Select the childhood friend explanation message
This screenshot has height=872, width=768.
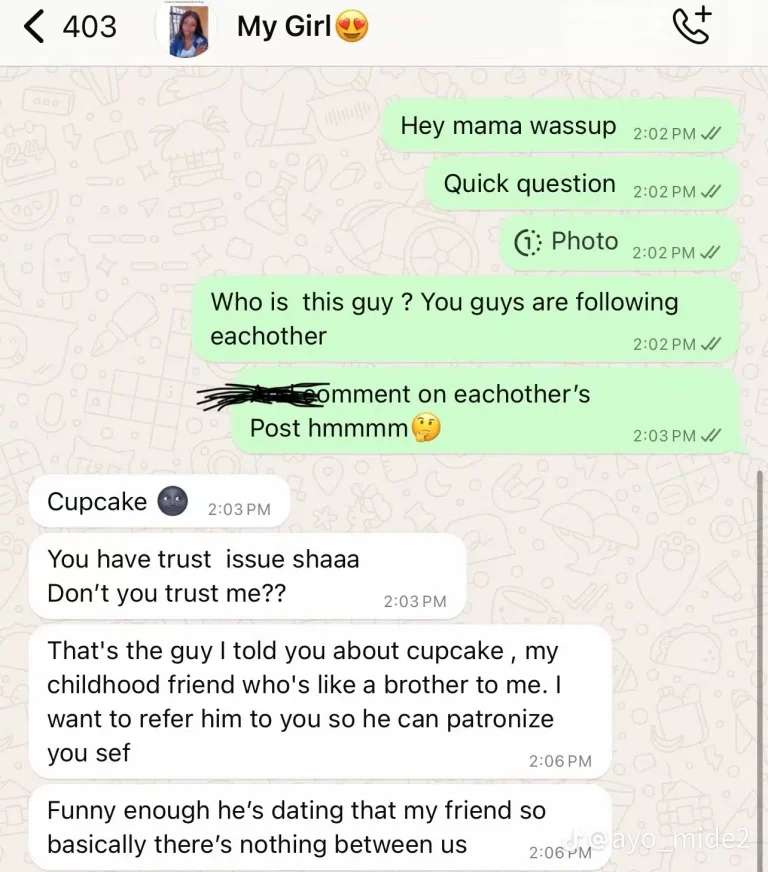(x=320, y=702)
